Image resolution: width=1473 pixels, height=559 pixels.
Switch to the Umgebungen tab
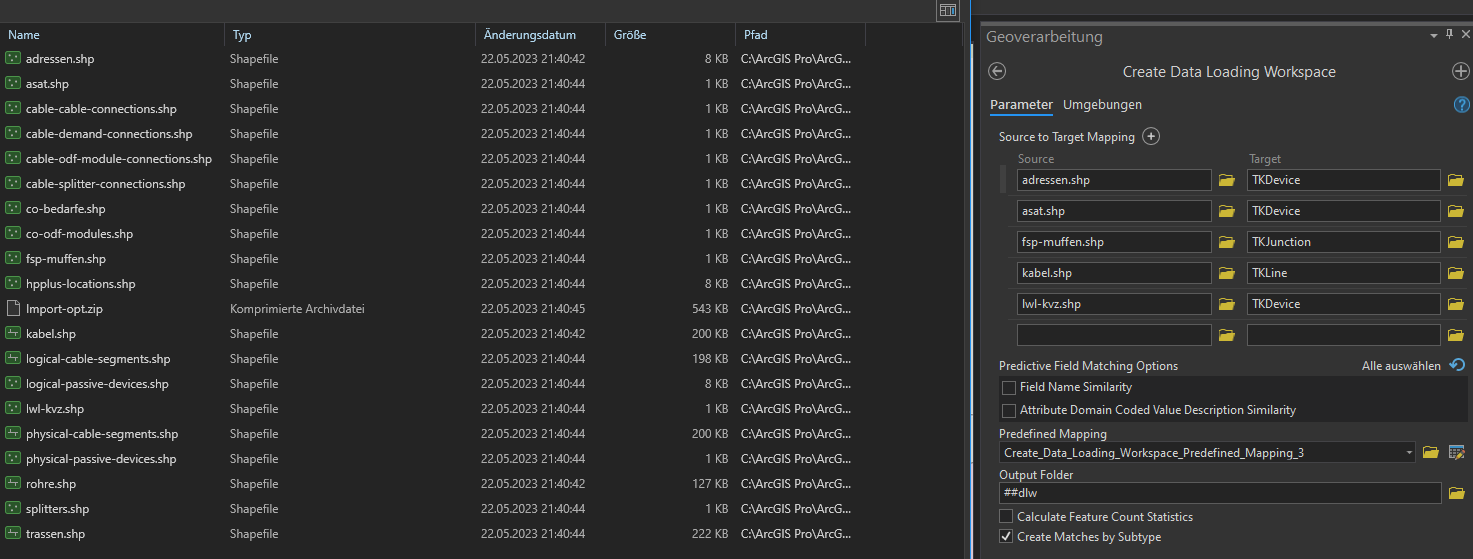(x=1102, y=104)
